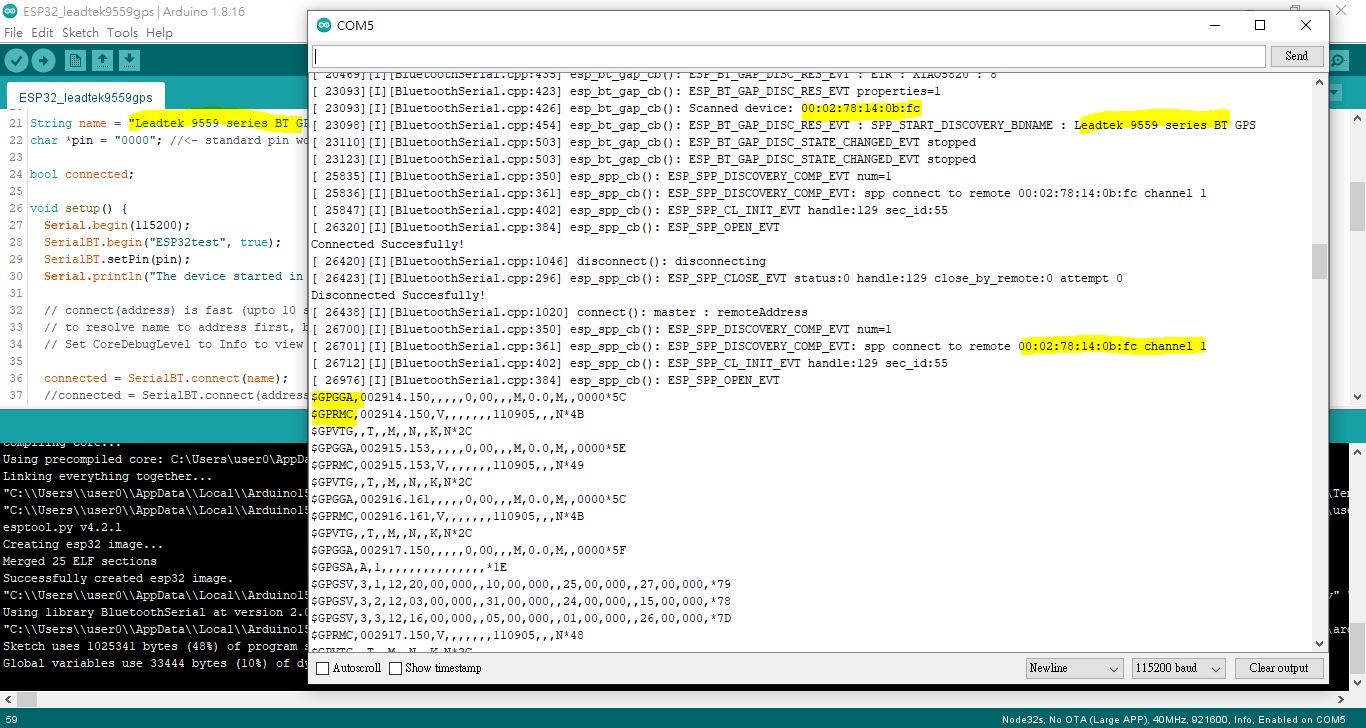
Task: Click the COM5 serial monitor vertical scrollbar thumb
Action: tap(1320, 261)
